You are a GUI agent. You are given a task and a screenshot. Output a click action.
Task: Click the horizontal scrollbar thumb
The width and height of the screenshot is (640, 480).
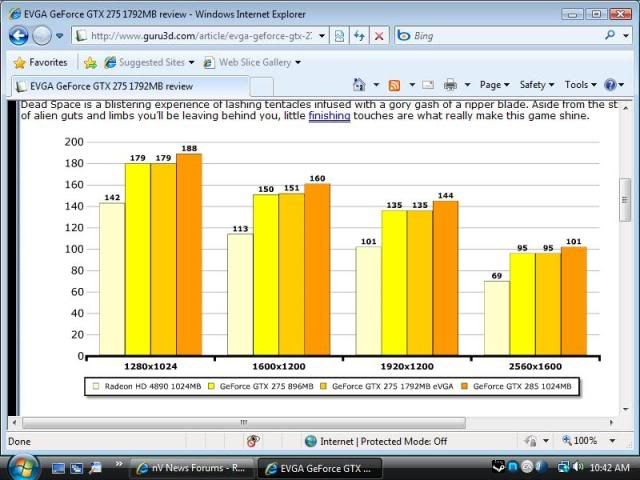(x=244, y=423)
